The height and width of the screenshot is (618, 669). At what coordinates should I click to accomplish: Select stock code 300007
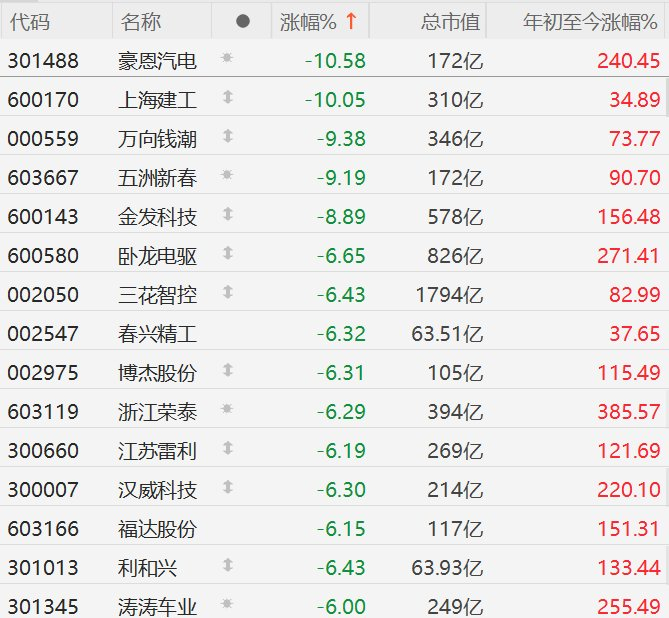click(x=43, y=490)
